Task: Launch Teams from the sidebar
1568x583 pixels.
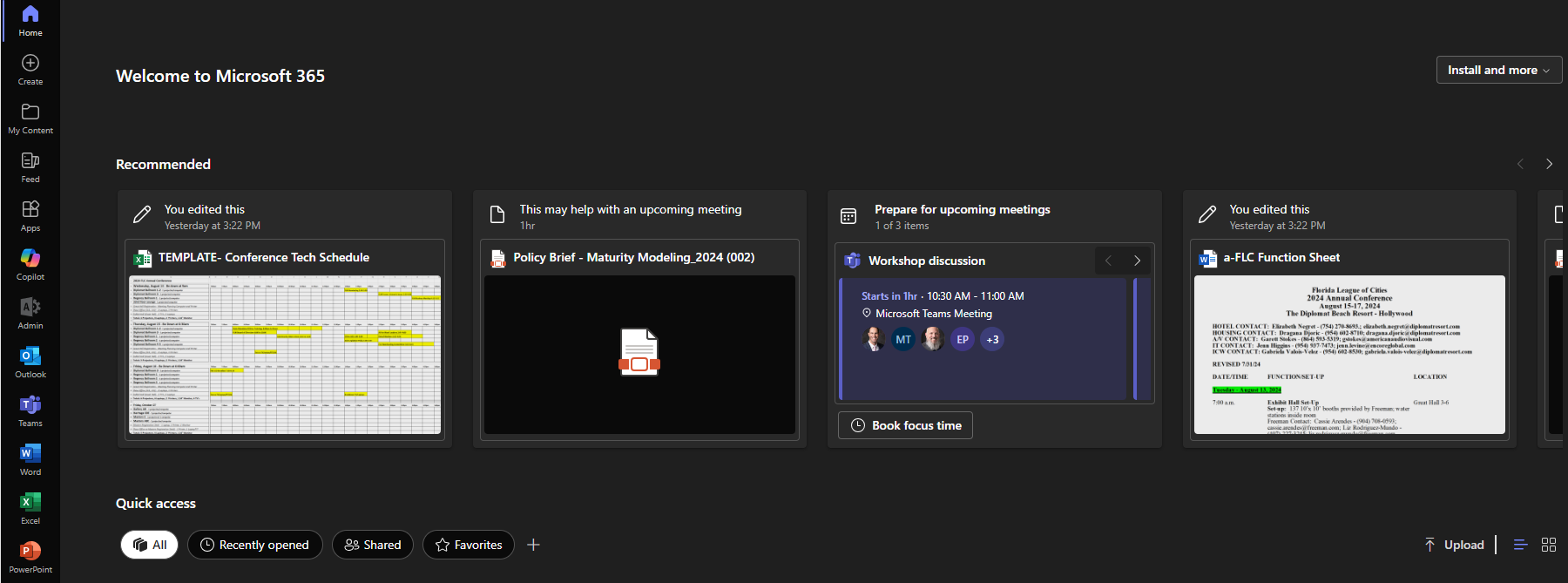Action: [30, 411]
